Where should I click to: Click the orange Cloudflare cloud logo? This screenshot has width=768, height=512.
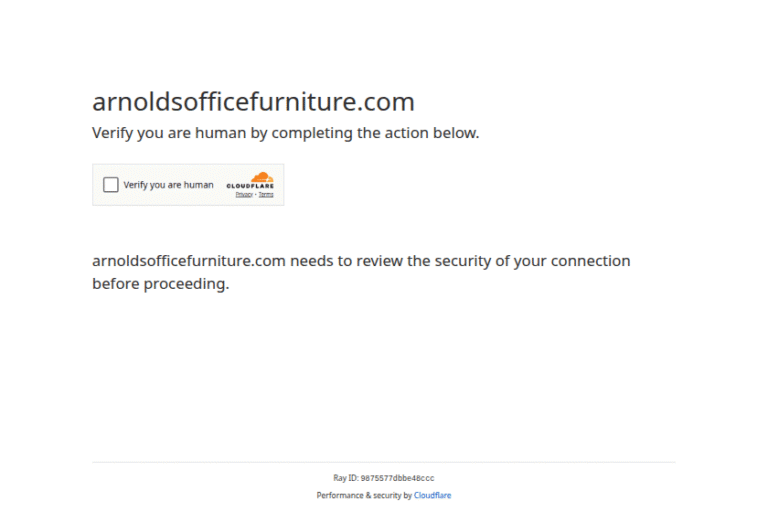261,177
